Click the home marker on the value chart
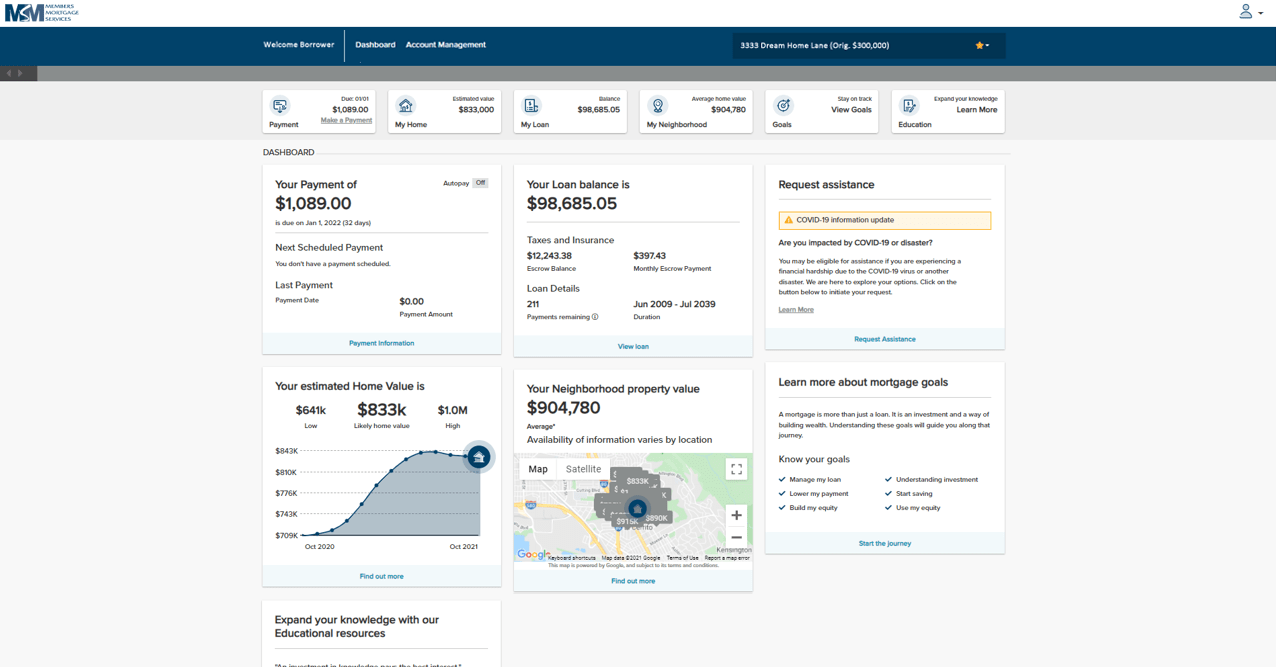 point(479,457)
